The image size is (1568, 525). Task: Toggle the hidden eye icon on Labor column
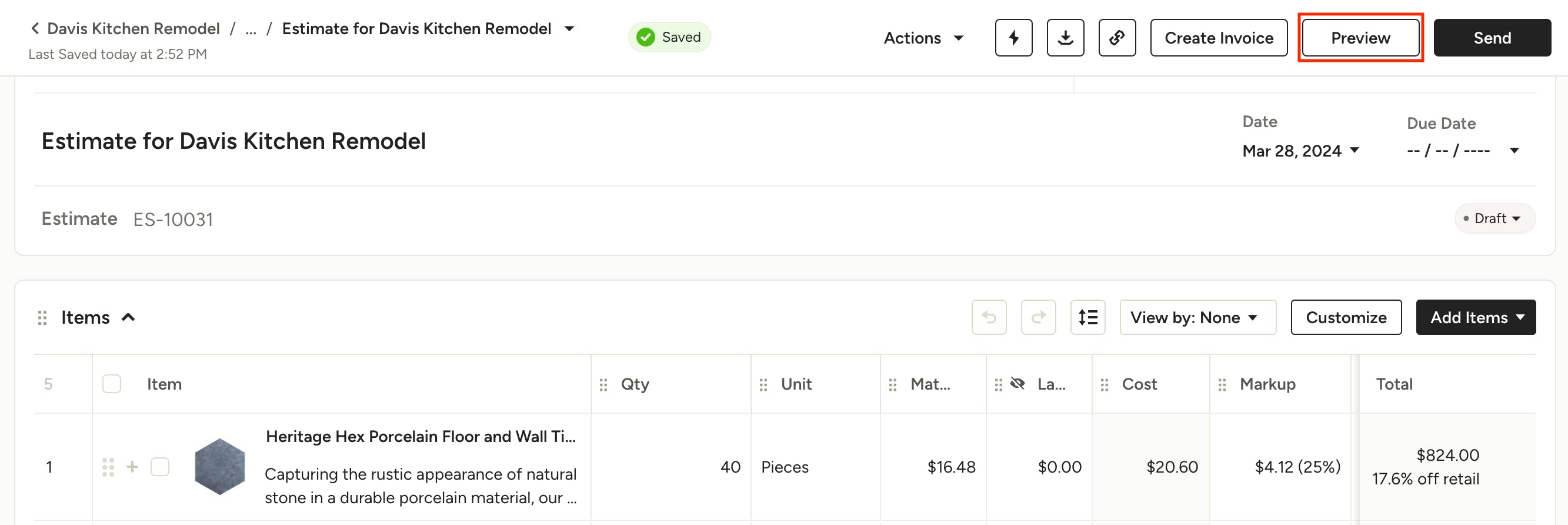pyautogui.click(x=1017, y=384)
